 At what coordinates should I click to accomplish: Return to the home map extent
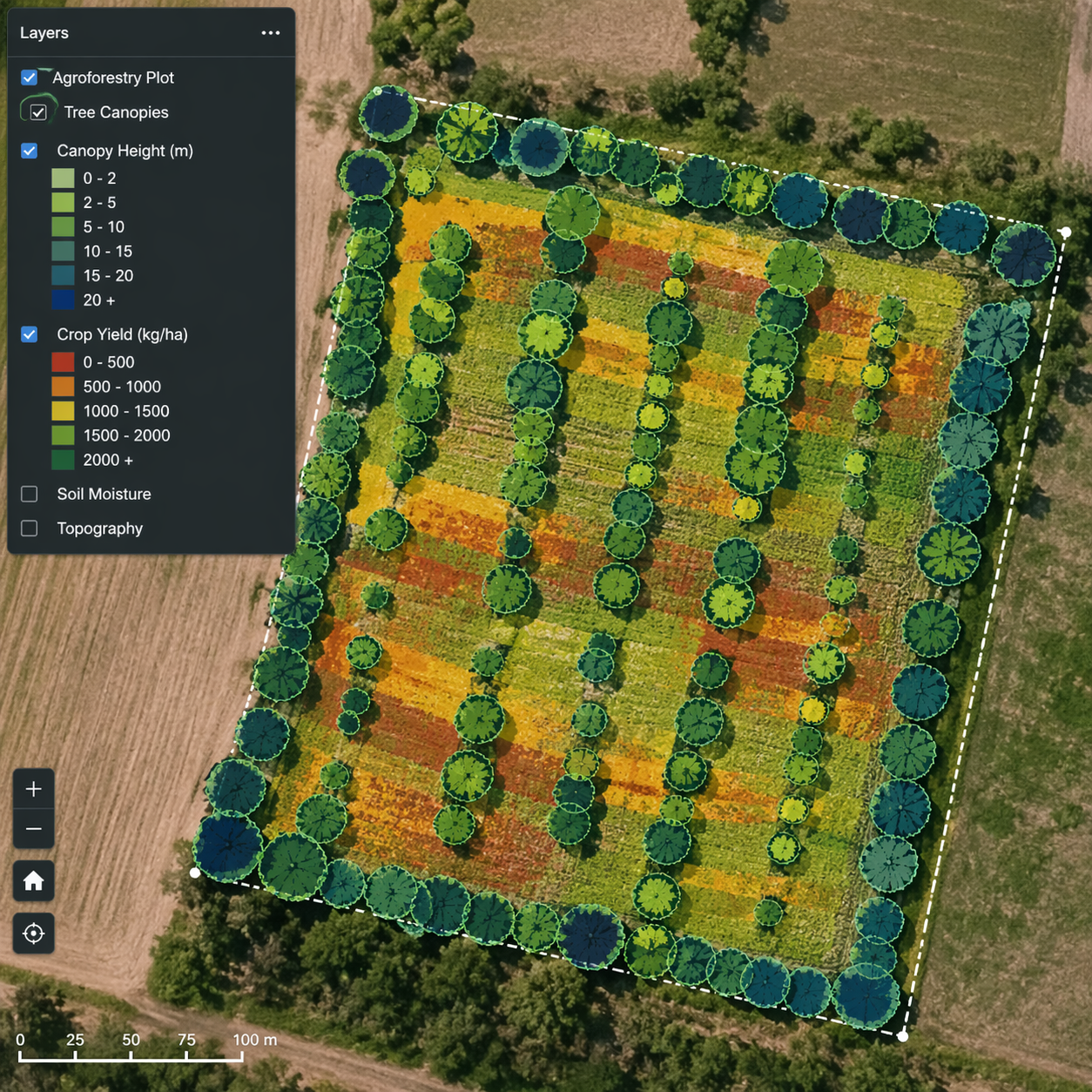34,881
